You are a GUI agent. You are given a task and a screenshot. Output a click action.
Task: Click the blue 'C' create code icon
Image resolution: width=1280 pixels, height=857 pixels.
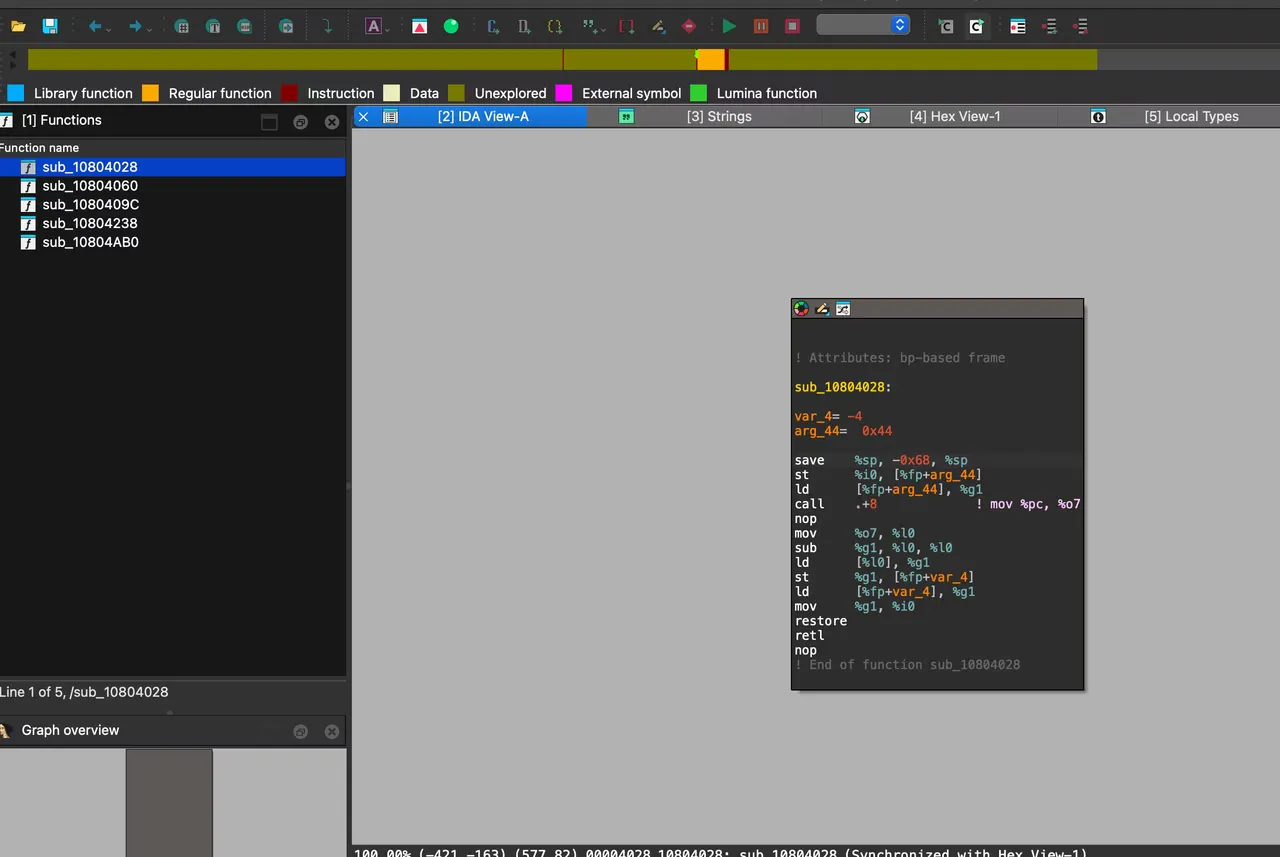(x=493, y=26)
